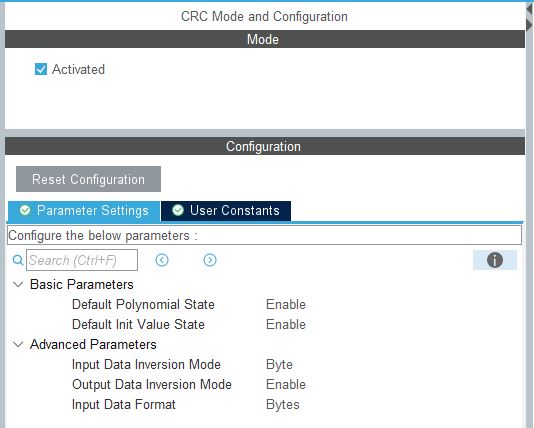
Task: Click the Reset Configuration button
Action: (x=89, y=179)
